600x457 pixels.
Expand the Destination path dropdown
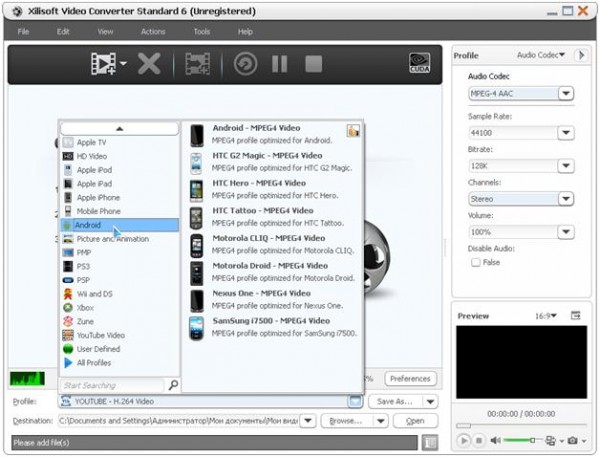[308, 421]
